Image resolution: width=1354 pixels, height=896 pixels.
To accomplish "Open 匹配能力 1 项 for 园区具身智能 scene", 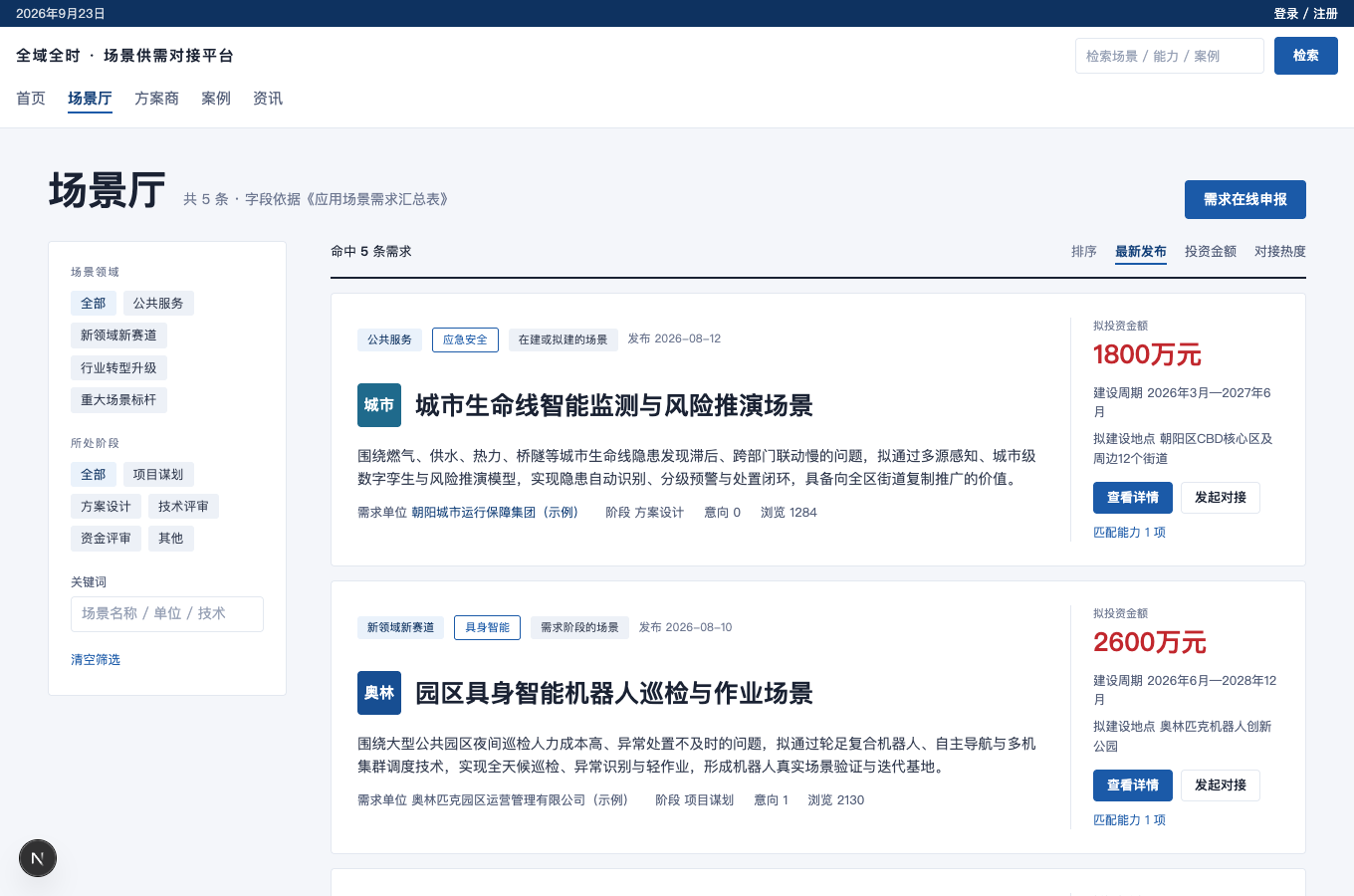I will (x=1129, y=820).
